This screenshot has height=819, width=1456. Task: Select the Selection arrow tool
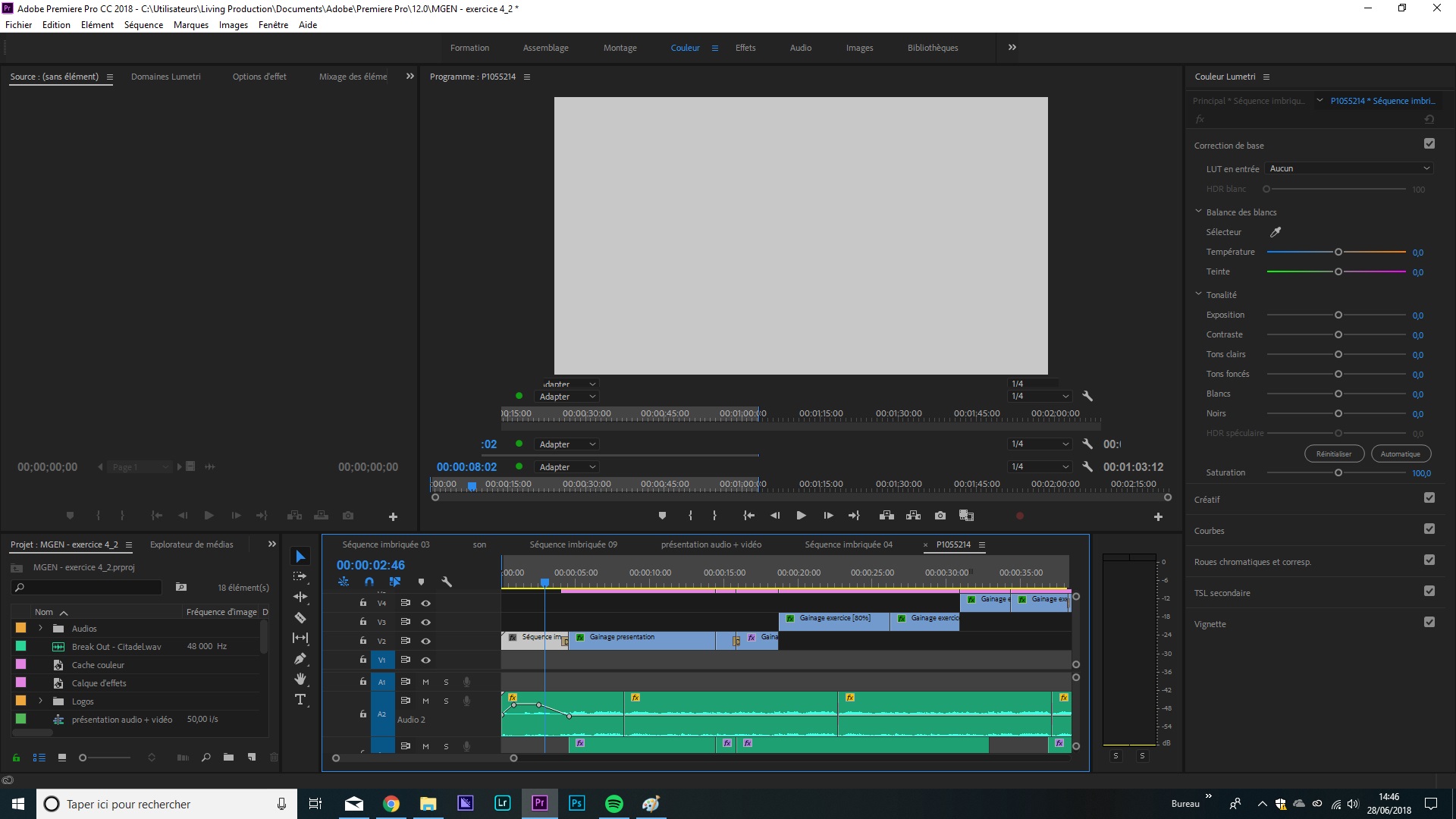300,557
